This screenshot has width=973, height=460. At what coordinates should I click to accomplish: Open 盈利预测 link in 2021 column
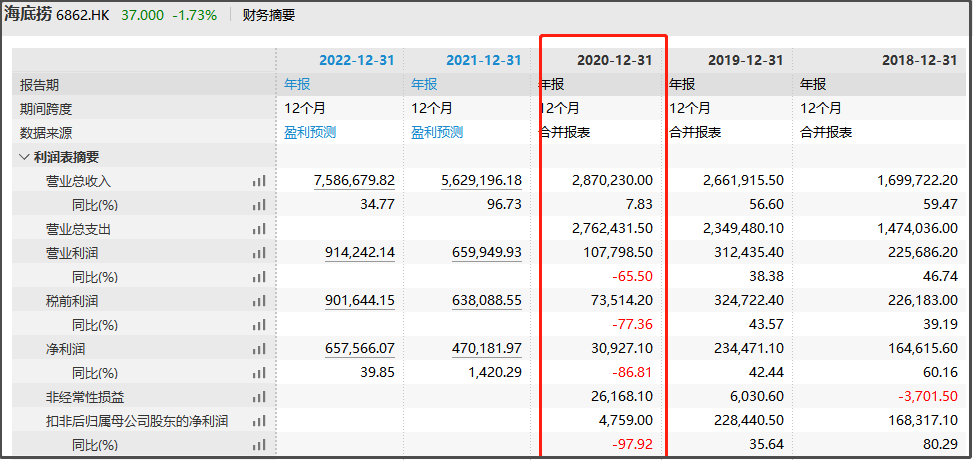pyautogui.click(x=437, y=133)
